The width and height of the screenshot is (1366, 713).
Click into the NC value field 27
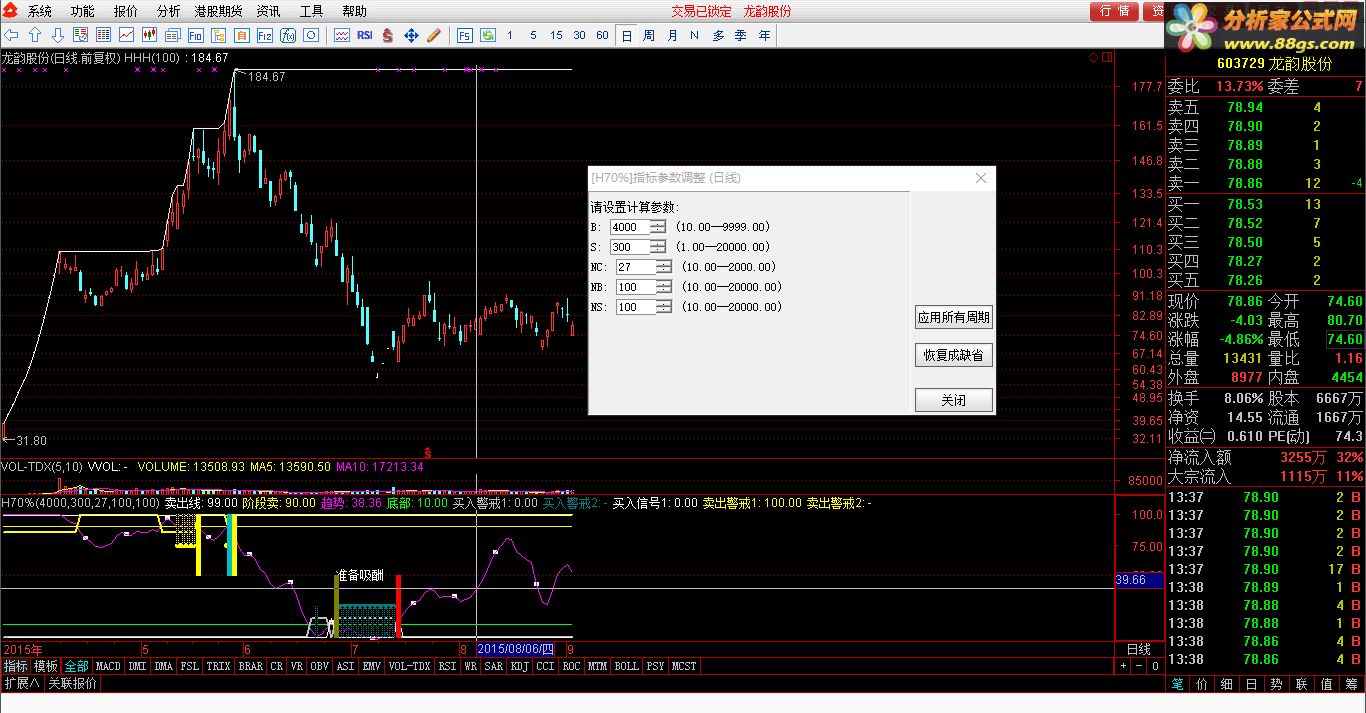(x=636, y=267)
